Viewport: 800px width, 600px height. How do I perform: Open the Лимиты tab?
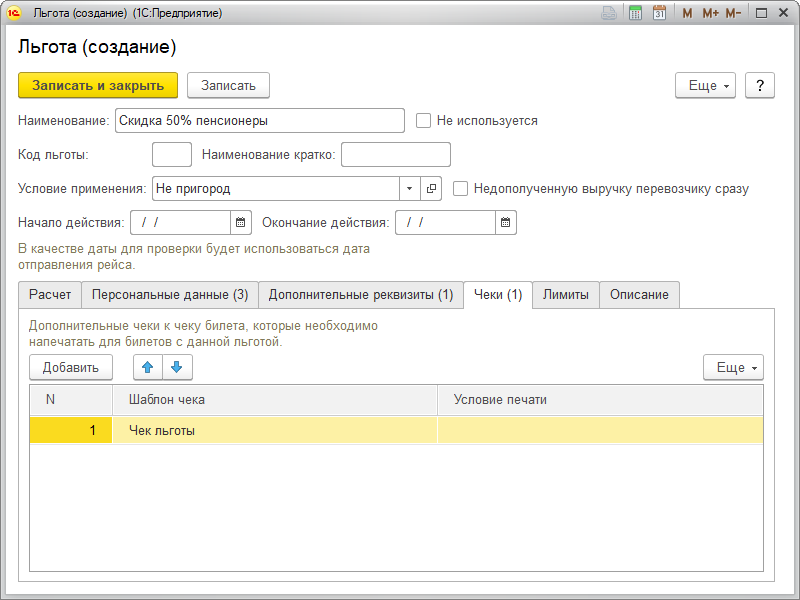[x=566, y=295]
